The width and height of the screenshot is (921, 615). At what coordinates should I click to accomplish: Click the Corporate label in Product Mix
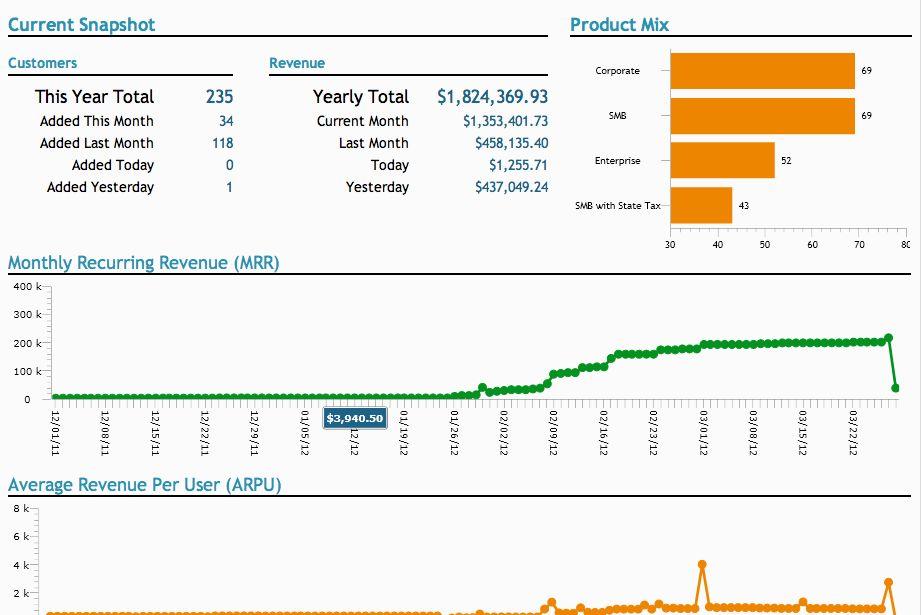617,70
